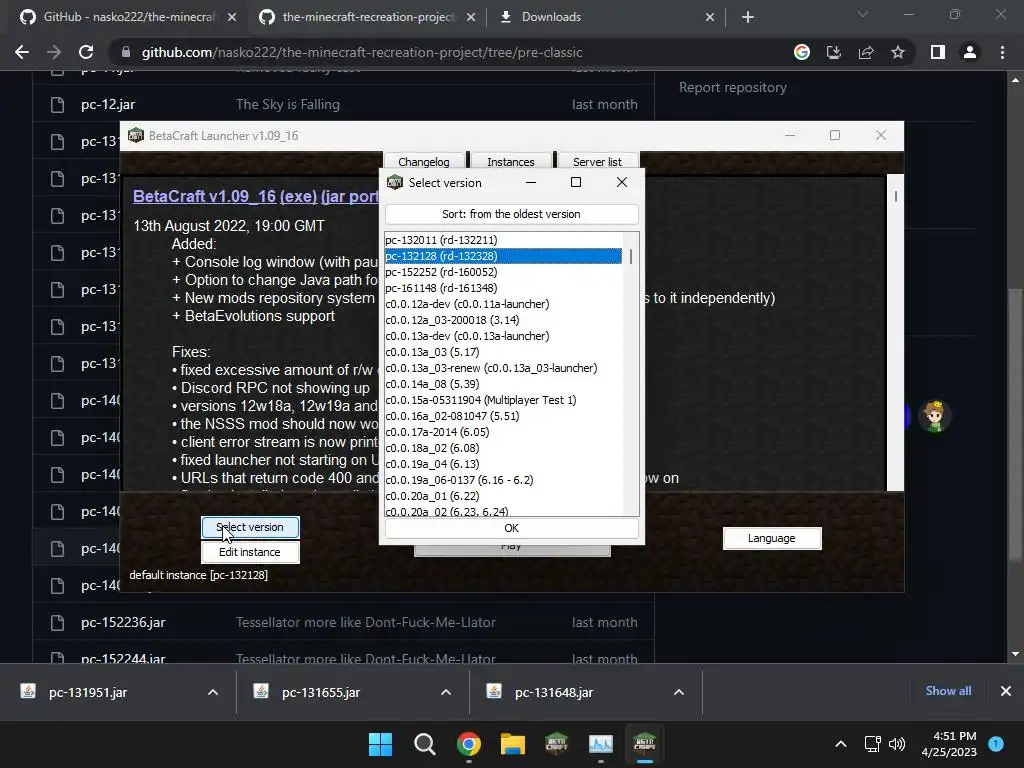This screenshot has height=768, width=1024.
Task: Open the tab search chevron
Action: pos(863,14)
